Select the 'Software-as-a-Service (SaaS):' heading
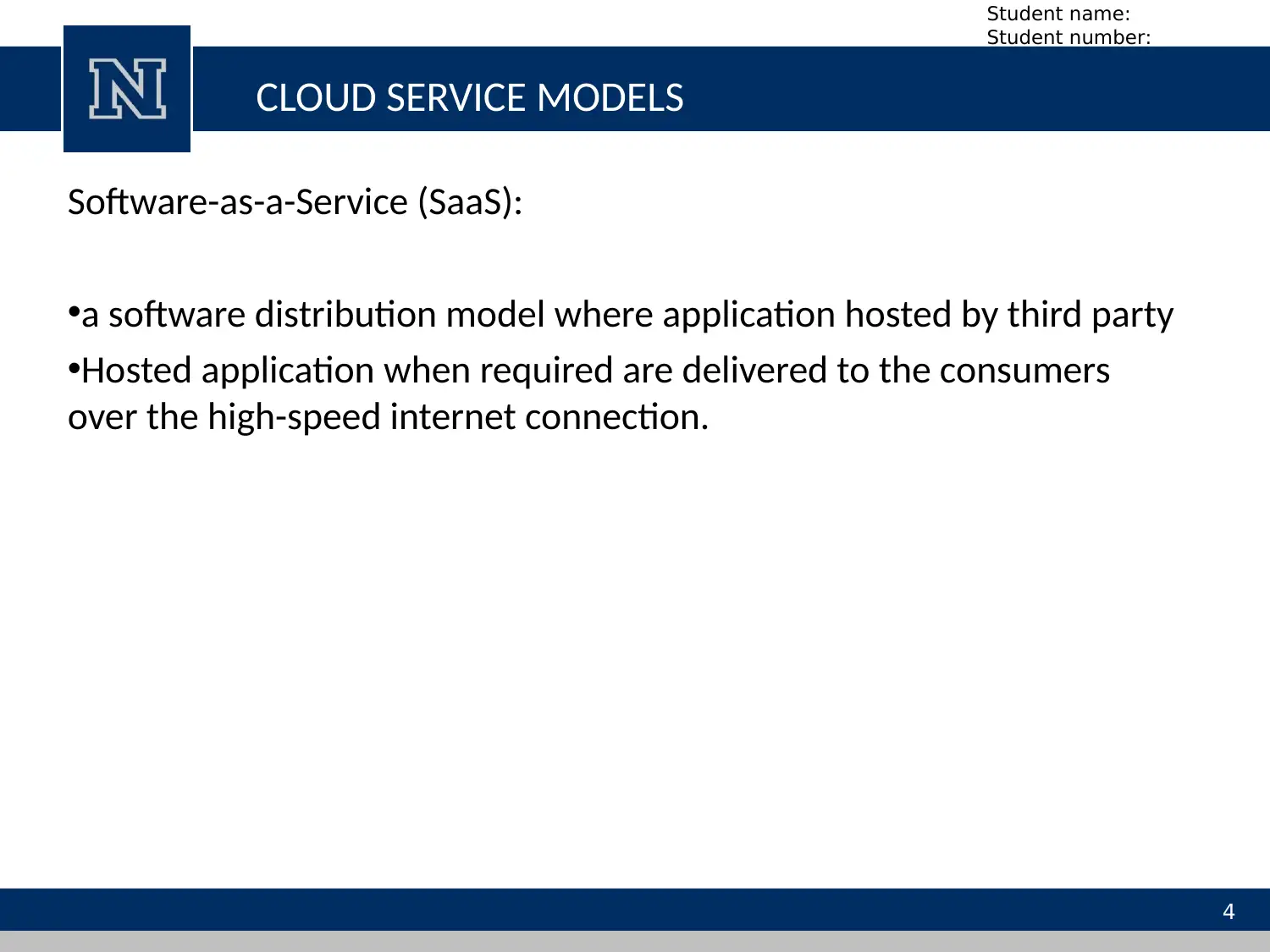Image resolution: width=1270 pixels, height=952 pixels. [295, 203]
